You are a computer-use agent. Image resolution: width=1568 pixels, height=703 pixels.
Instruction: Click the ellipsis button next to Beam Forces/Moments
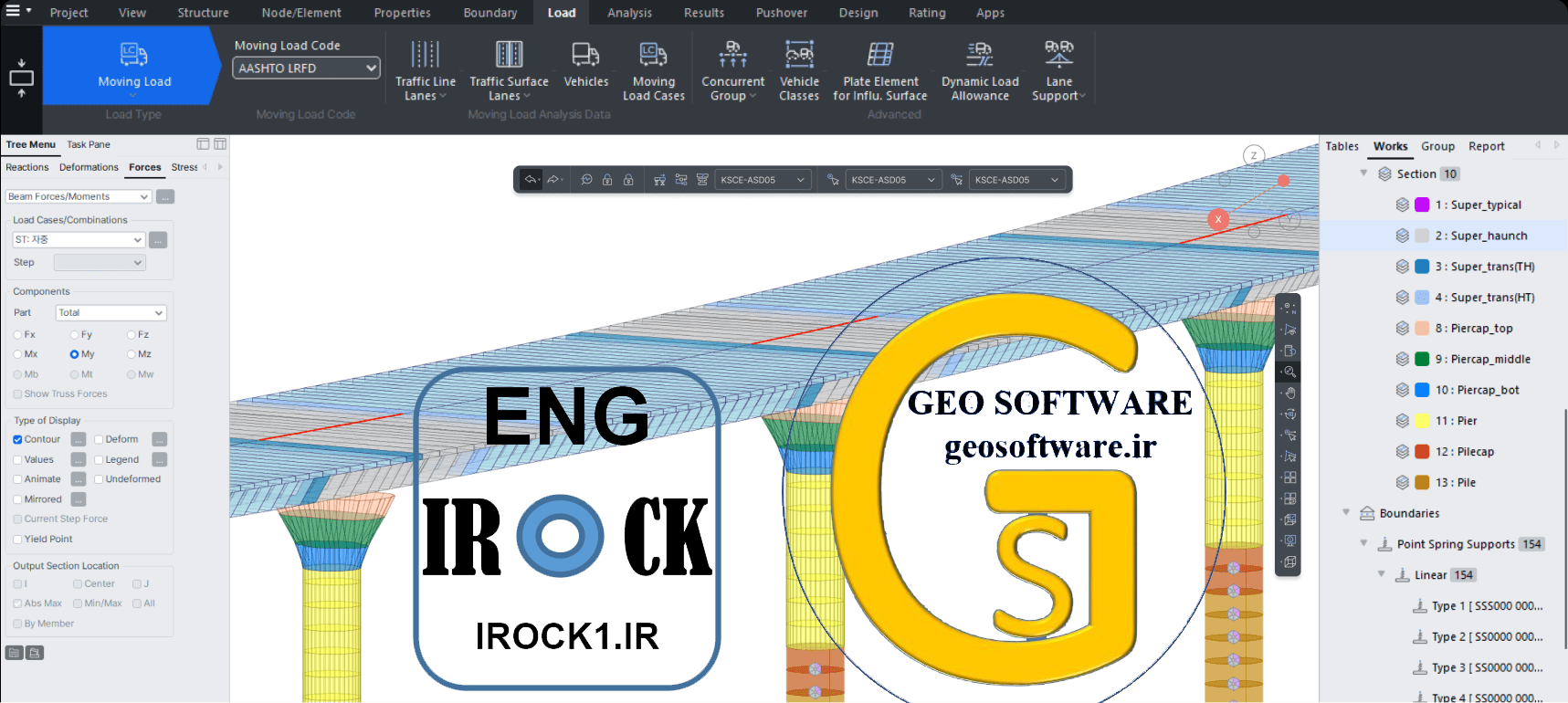point(164,196)
